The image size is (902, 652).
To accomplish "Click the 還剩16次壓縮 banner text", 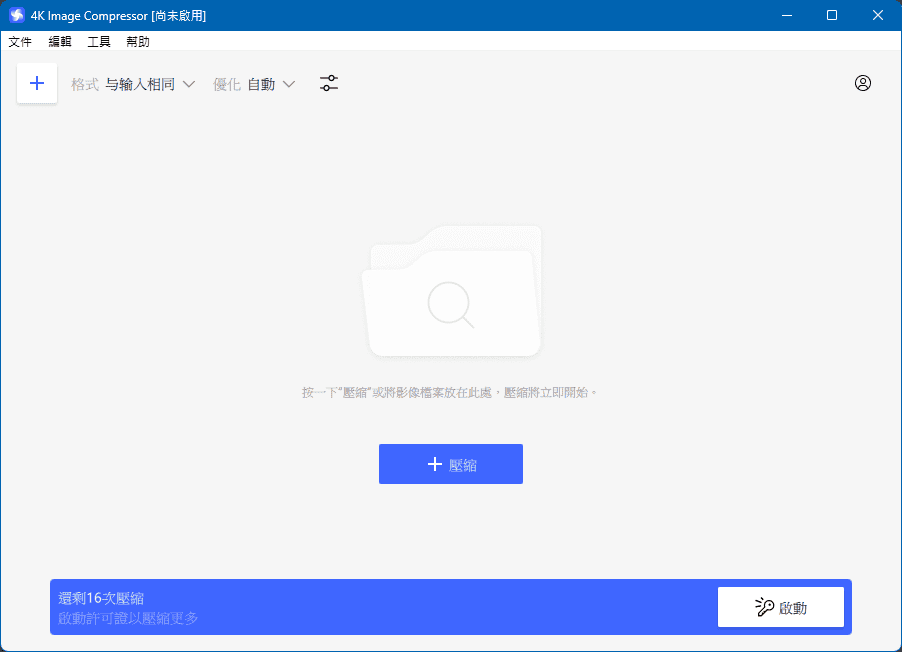I will coord(101,598).
